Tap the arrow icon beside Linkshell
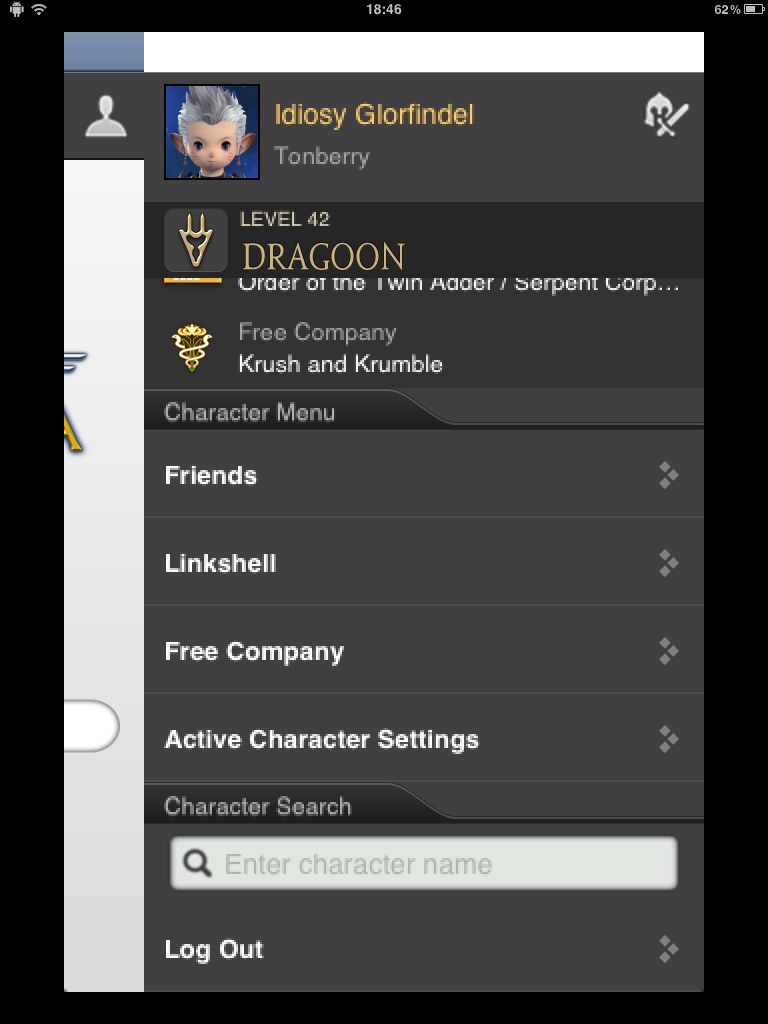This screenshot has width=768, height=1024. click(668, 563)
